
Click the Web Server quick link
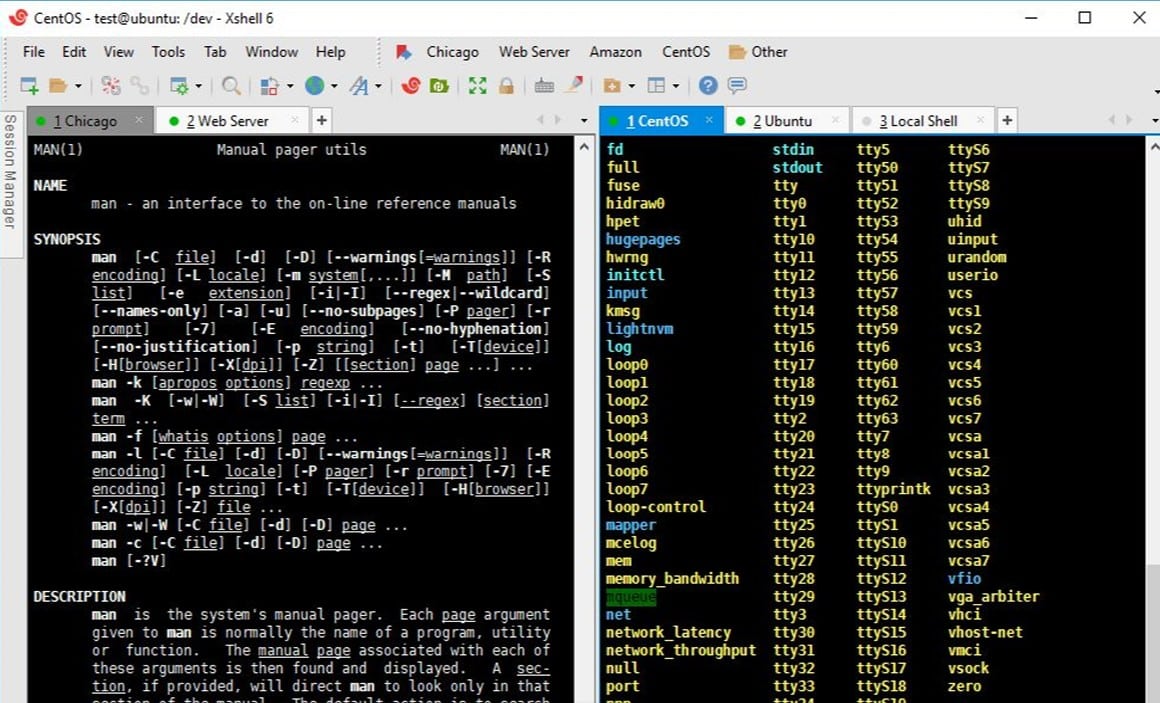(x=534, y=52)
